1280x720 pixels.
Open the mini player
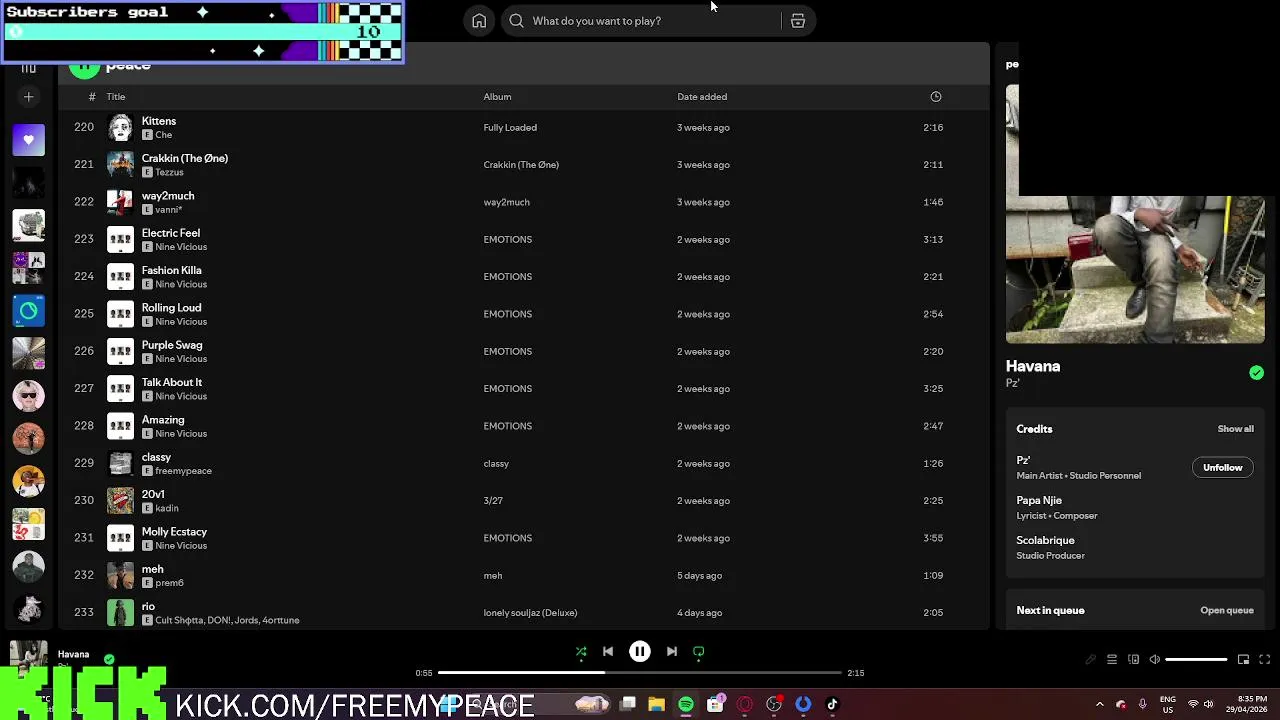pos(1243,660)
